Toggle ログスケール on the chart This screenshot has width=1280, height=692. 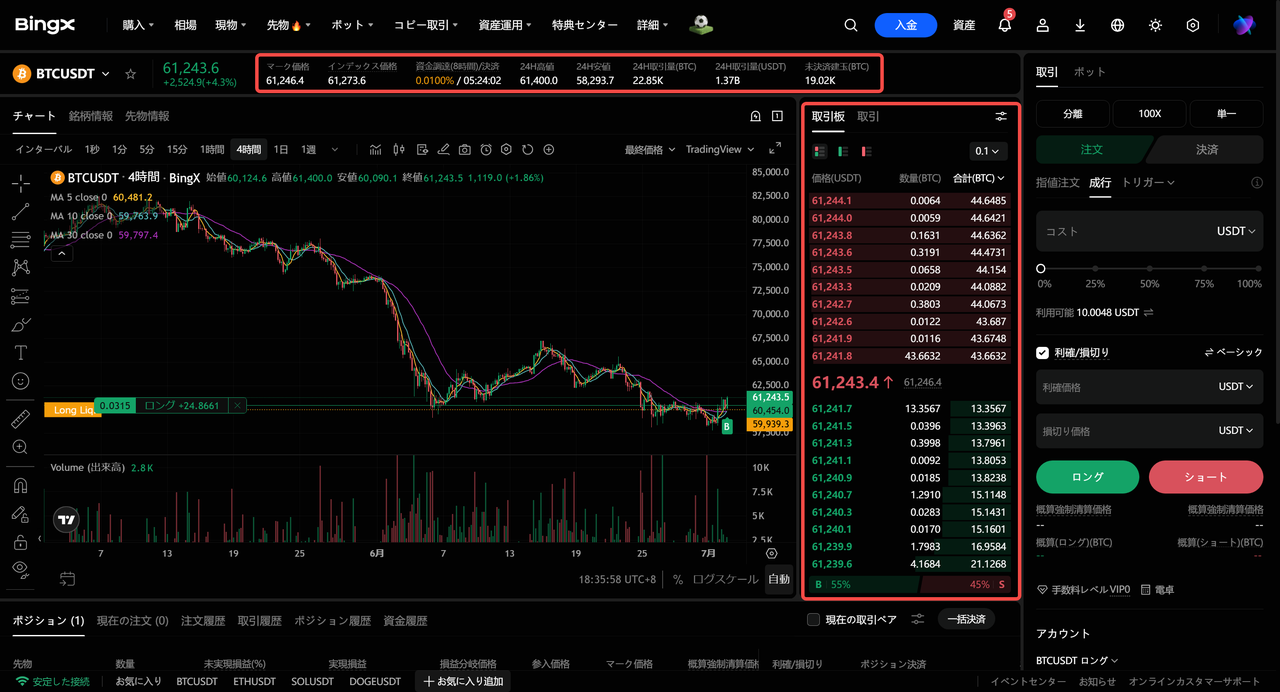pos(725,579)
